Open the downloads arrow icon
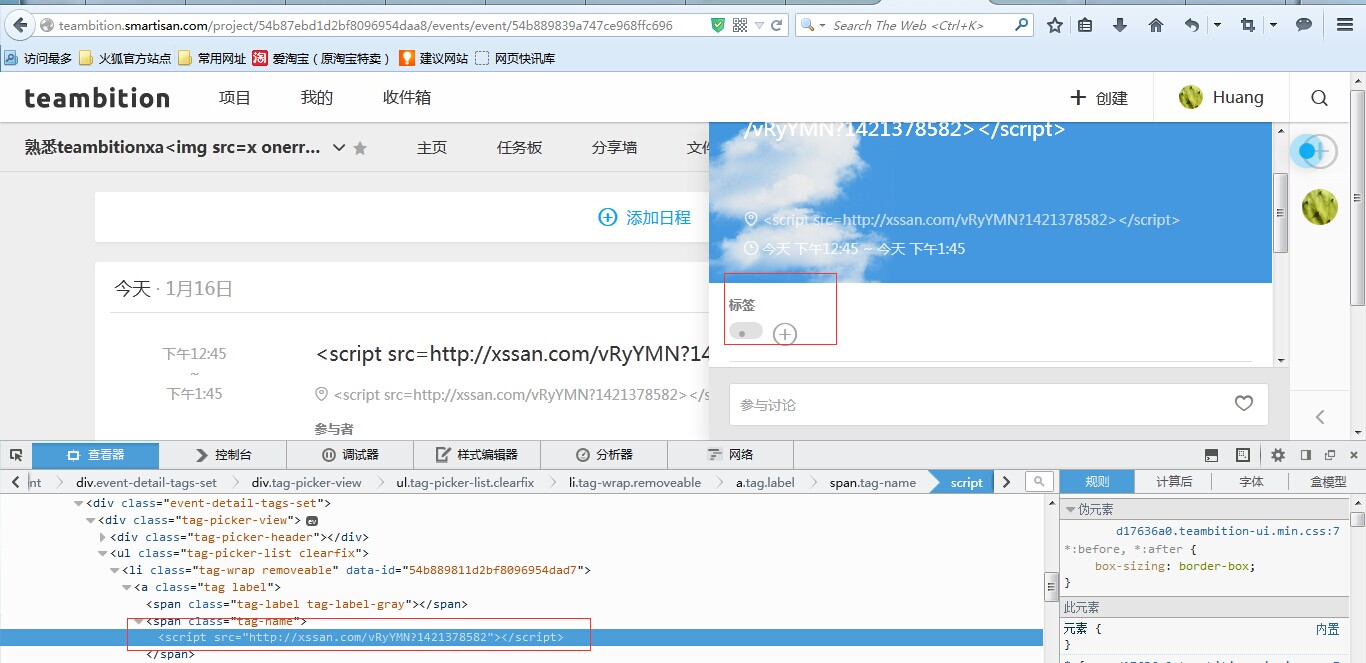This screenshot has width=1366, height=663. click(1120, 25)
